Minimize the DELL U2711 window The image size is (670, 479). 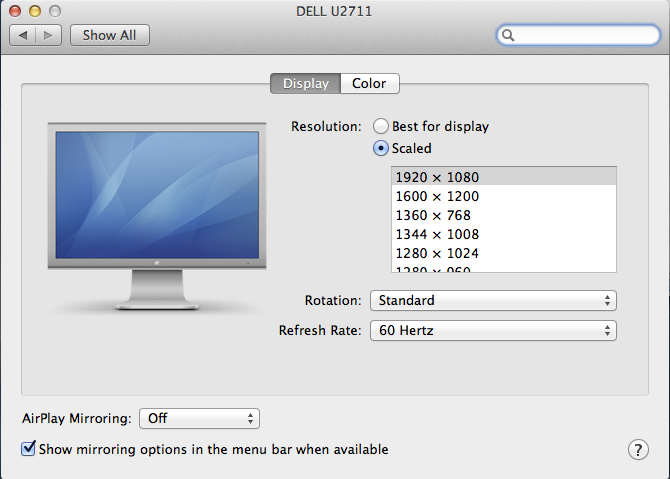point(35,11)
